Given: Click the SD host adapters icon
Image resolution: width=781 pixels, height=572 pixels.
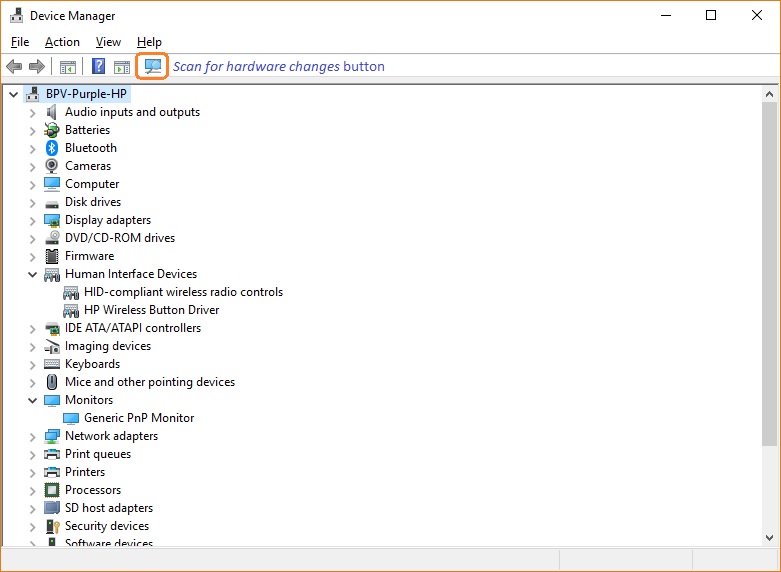Looking at the screenshot, I should 52,508.
